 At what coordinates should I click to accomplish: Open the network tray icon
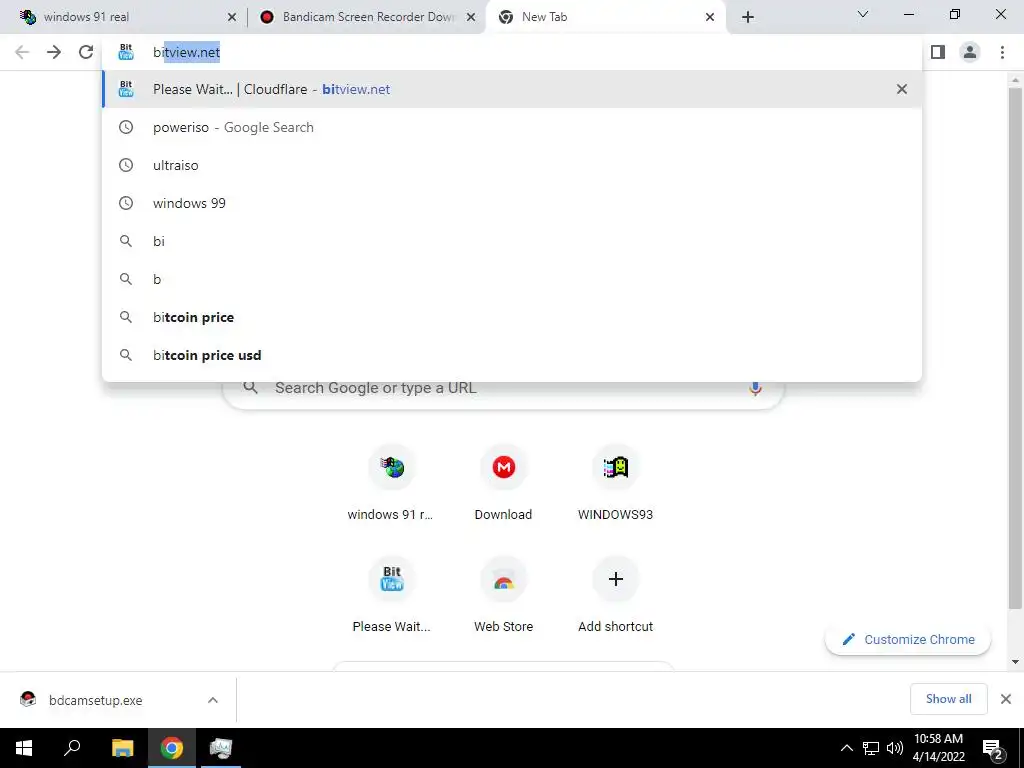tap(871, 748)
